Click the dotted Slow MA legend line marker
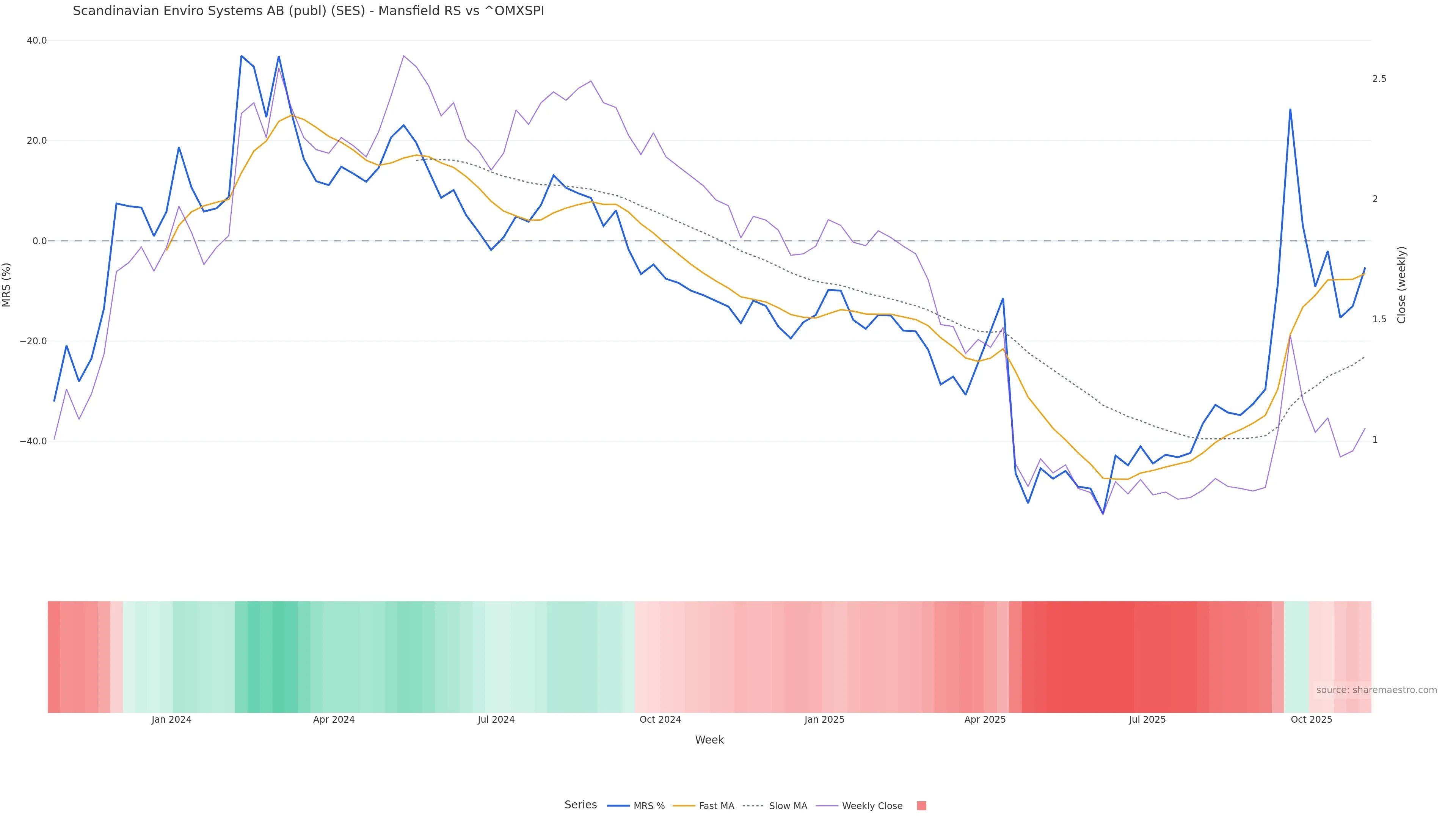The image size is (1456, 819). tap(753, 806)
